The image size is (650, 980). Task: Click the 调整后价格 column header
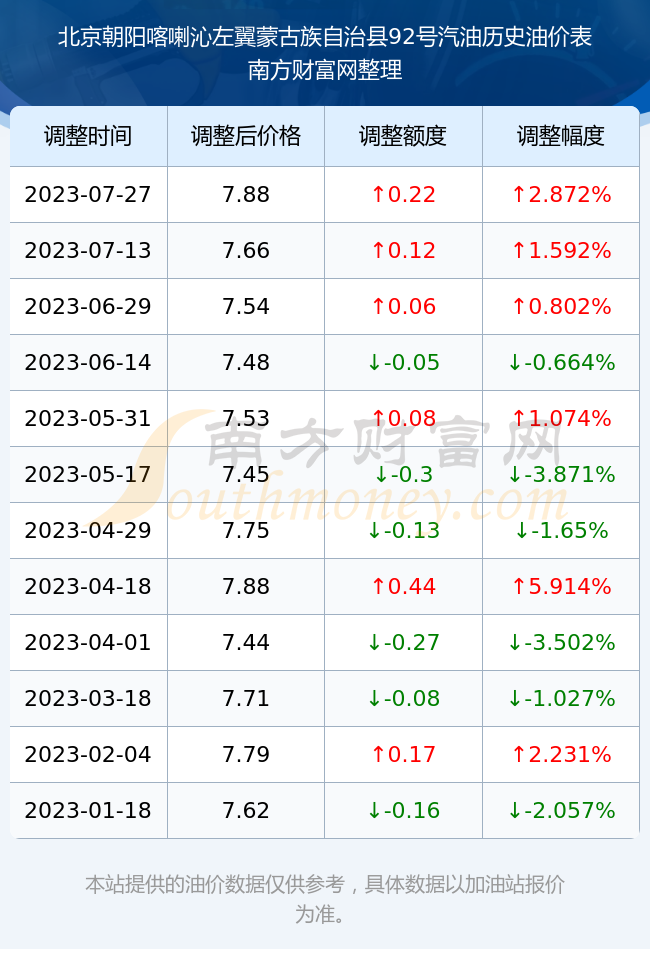coord(246,136)
